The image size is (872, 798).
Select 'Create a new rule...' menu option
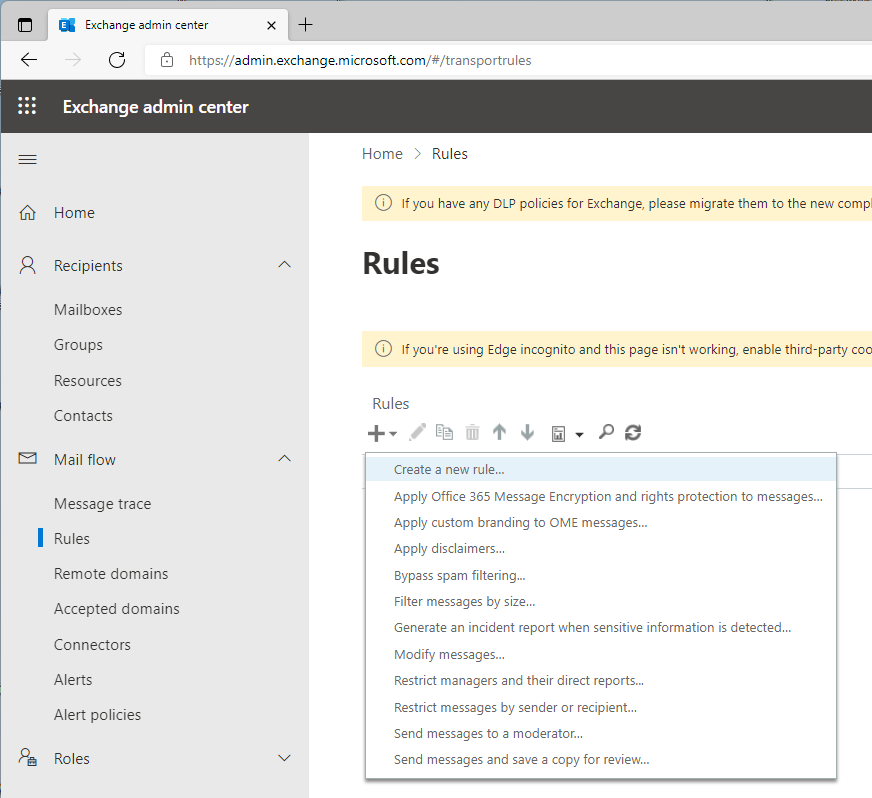point(449,469)
